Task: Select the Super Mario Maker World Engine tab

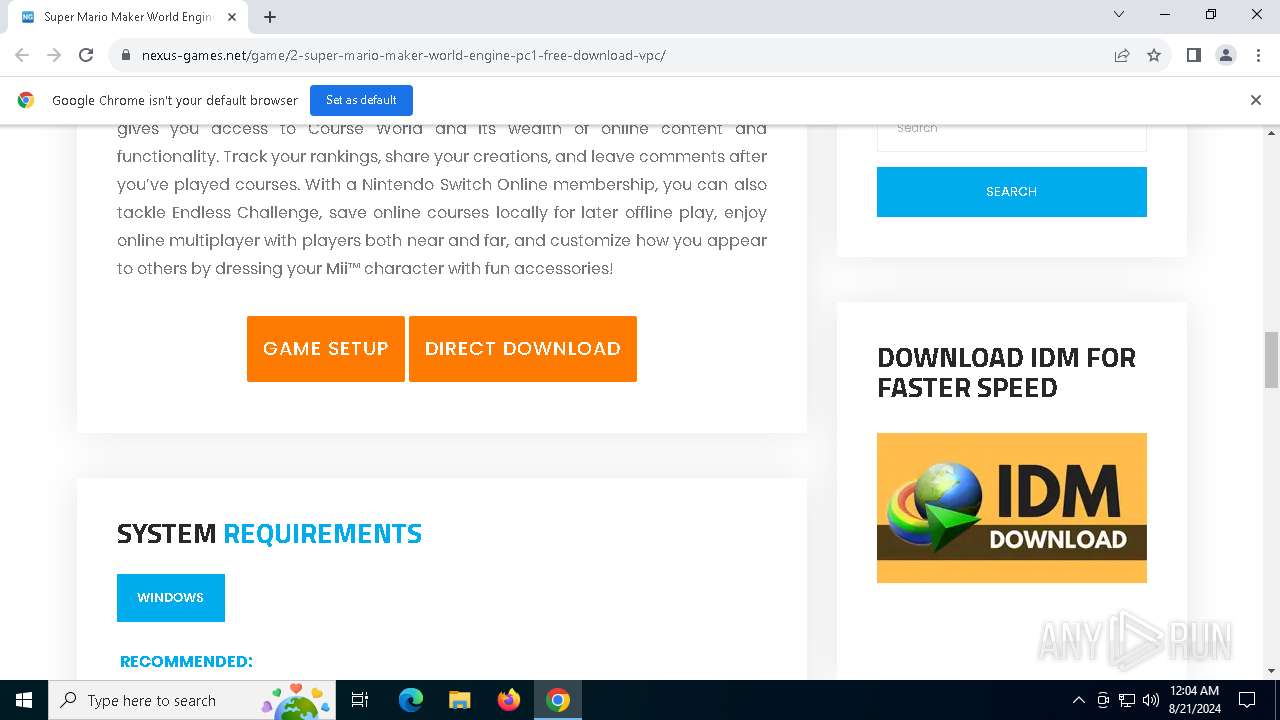Action: 128,17
